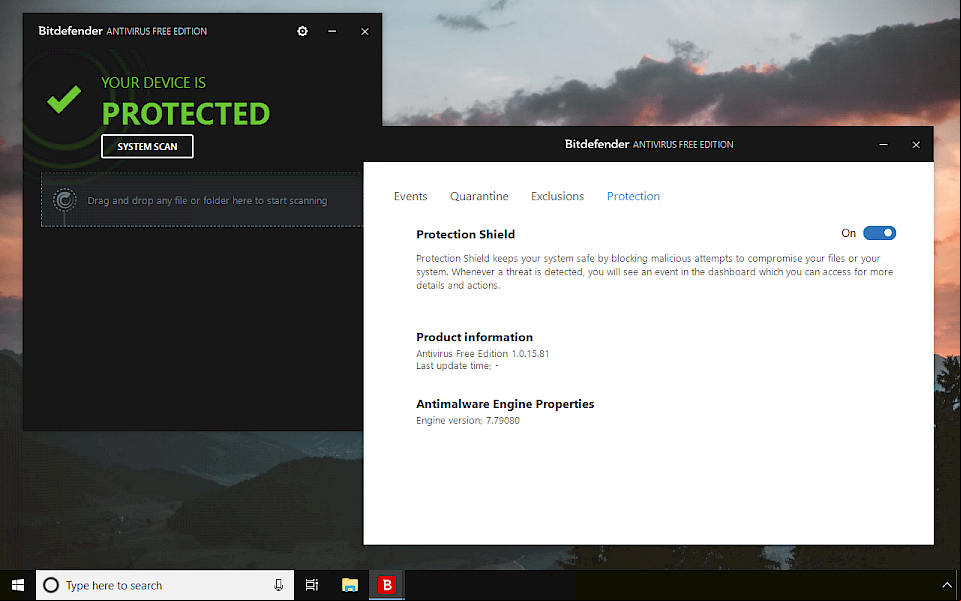The image size is (961, 601).
Task: Click the drag and drop scanning area
Action: click(202, 200)
